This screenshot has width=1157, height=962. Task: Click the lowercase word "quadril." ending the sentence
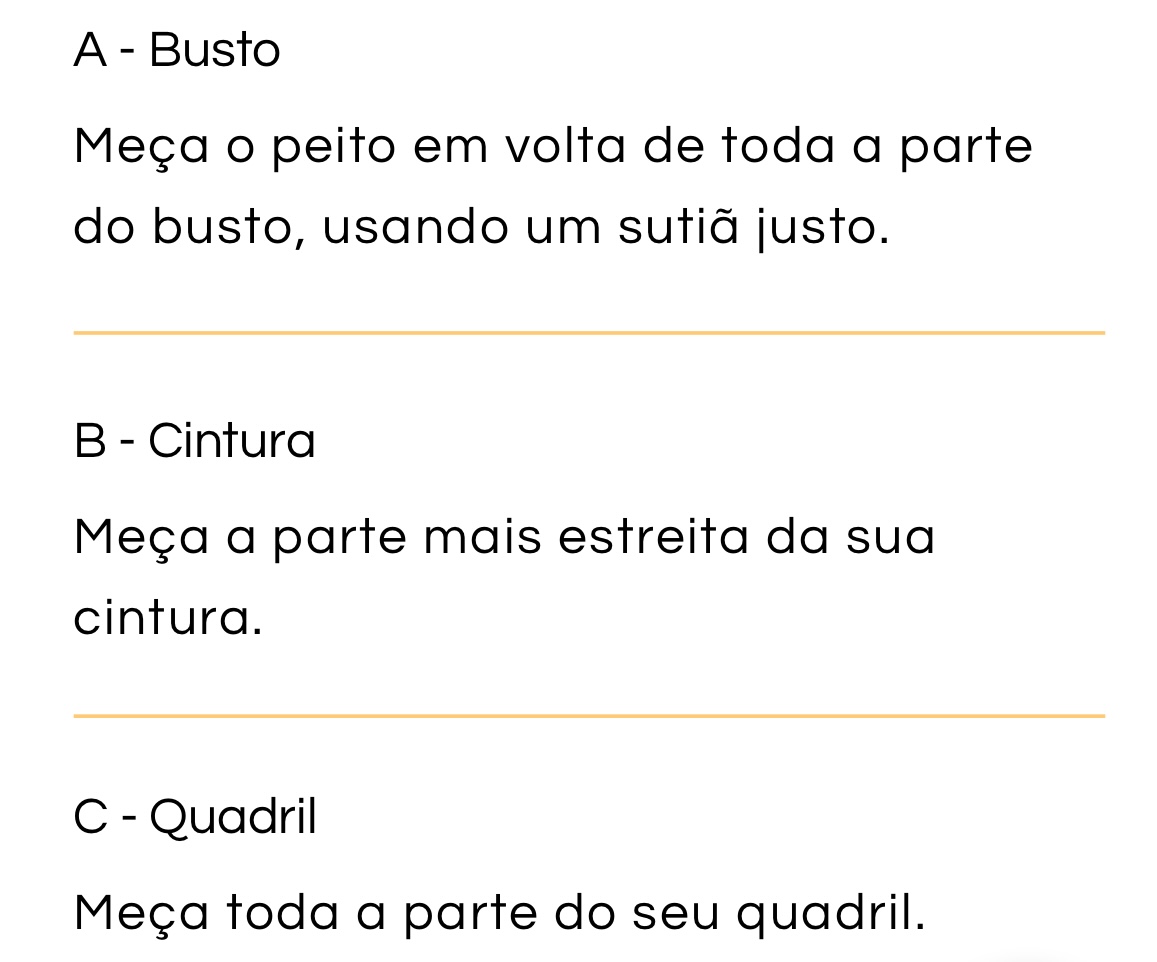click(830, 912)
